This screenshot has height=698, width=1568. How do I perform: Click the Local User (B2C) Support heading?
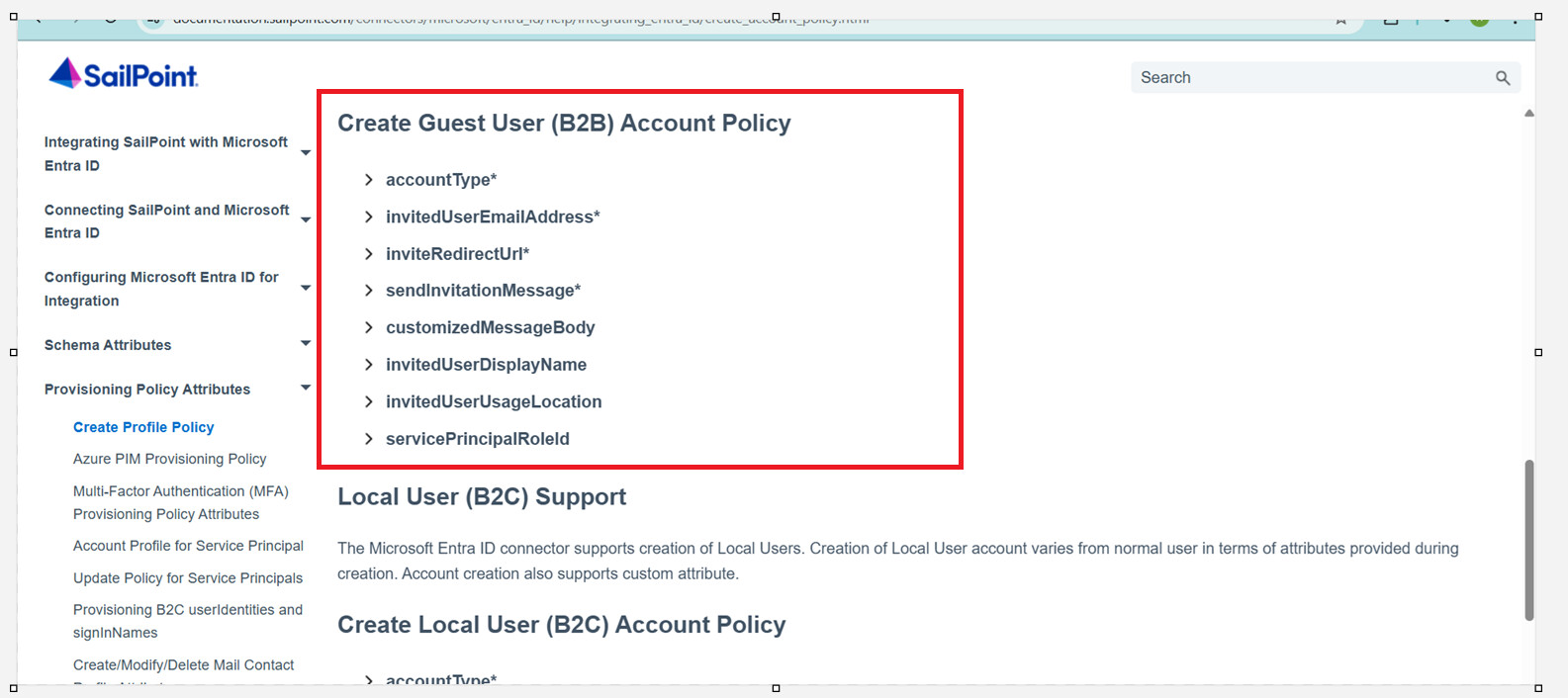(x=482, y=497)
